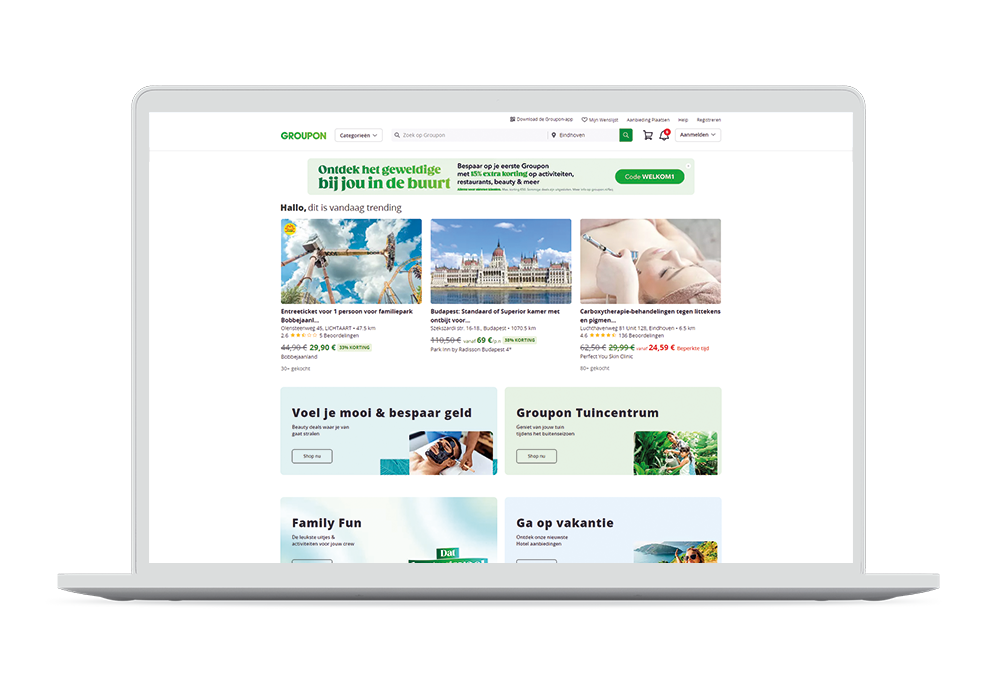Click the 24,59 € price
1000x674 pixels.
(x=661, y=348)
